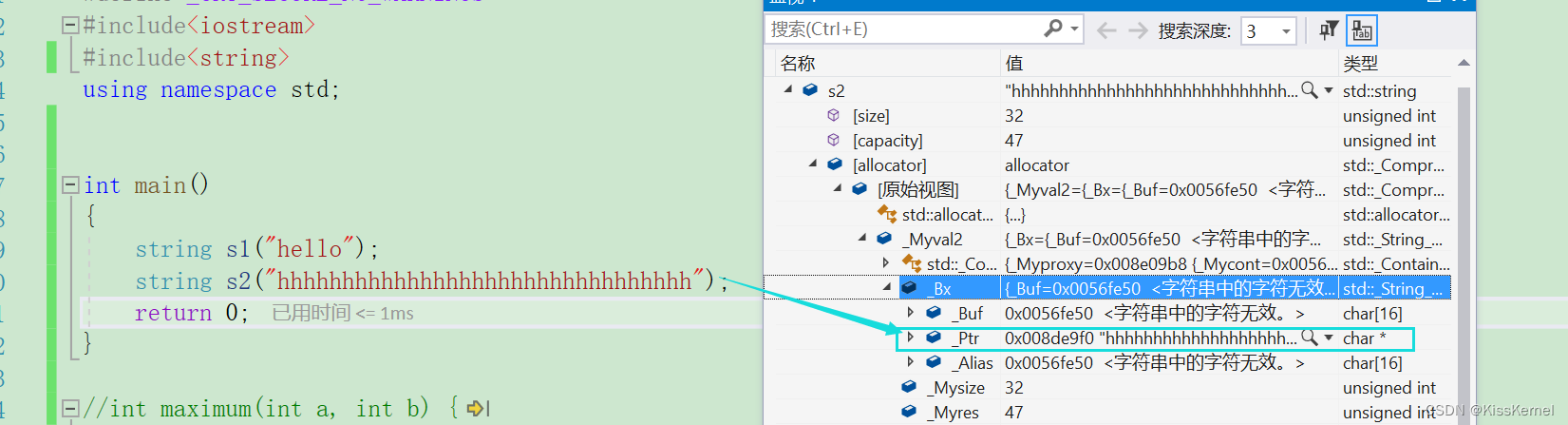The image size is (1568, 425).
Task: Click the 已用时间 <= 1ms perf tip
Action: 343,313
